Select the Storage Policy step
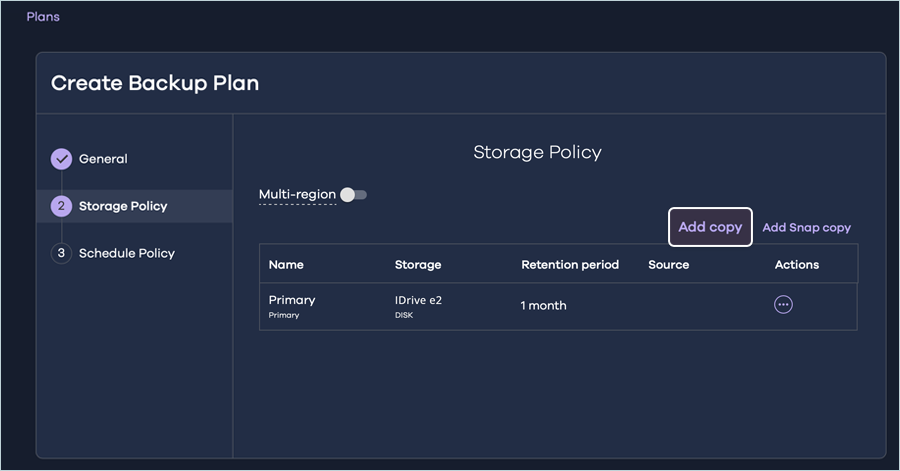 coord(123,206)
